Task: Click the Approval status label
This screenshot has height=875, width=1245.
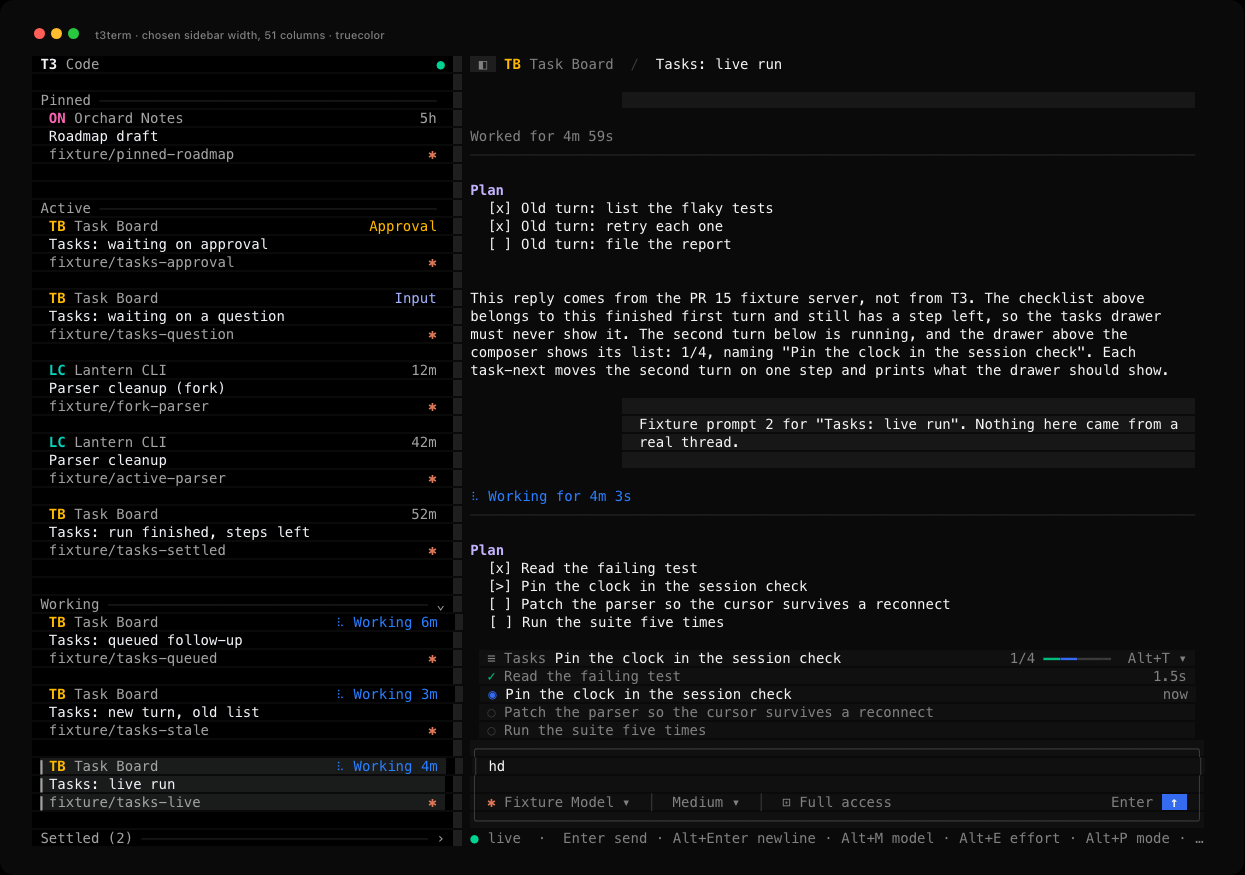Action: [x=403, y=226]
